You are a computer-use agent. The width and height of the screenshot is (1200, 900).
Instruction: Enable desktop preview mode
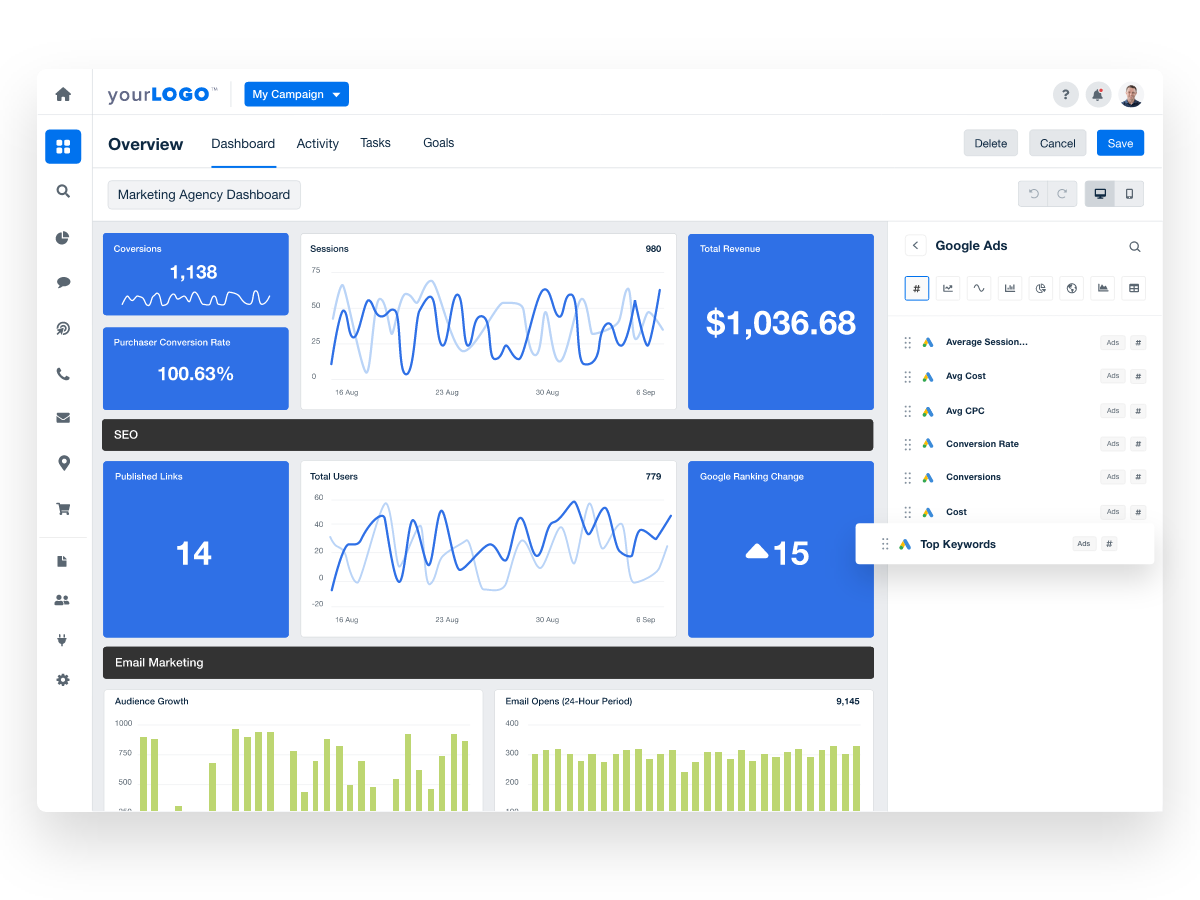(x=1100, y=193)
